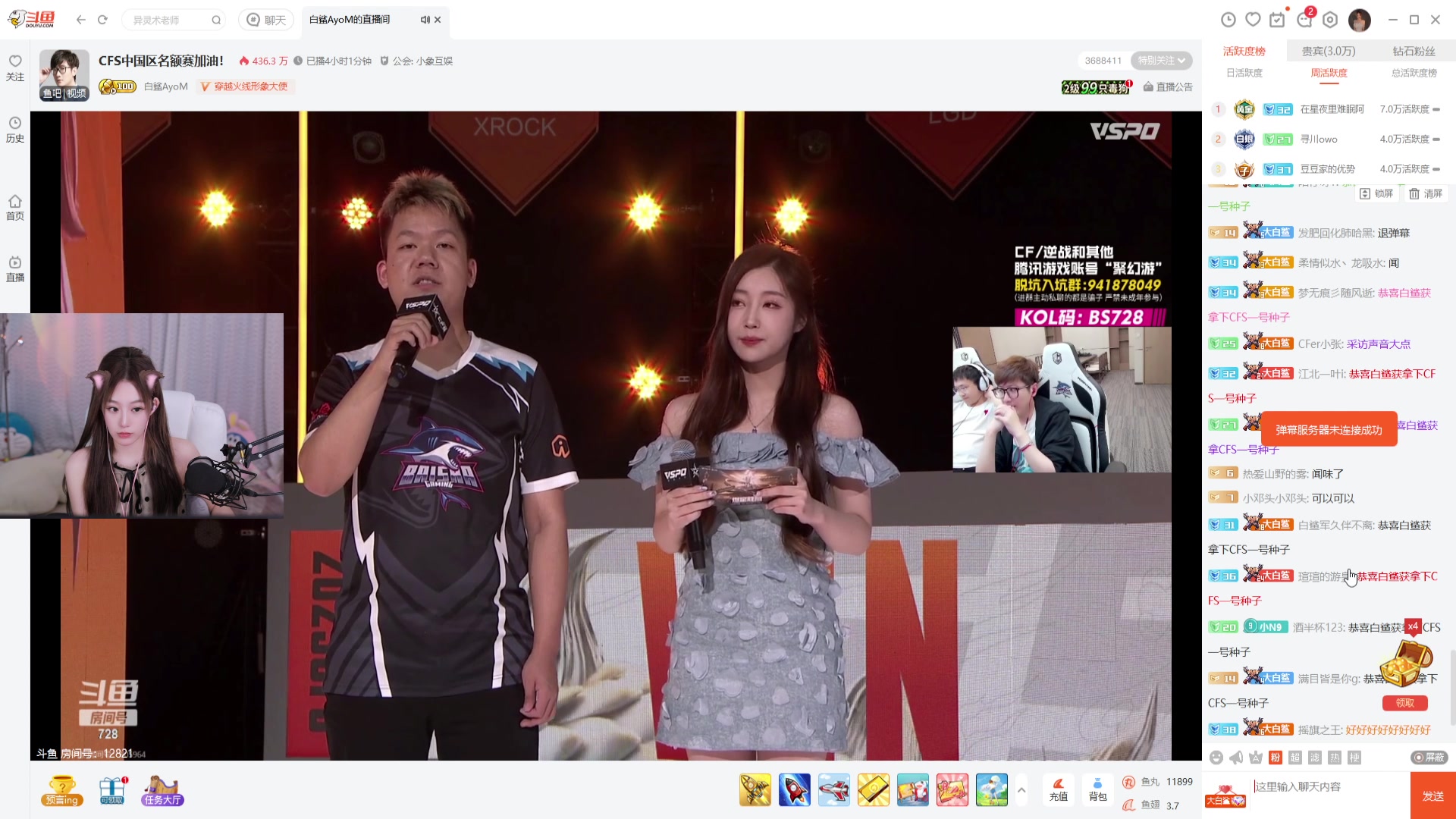1456x819 pixels.
Task: Toggle the 梗 meme option
Action: pyautogui.click(x=1354, y=758)
